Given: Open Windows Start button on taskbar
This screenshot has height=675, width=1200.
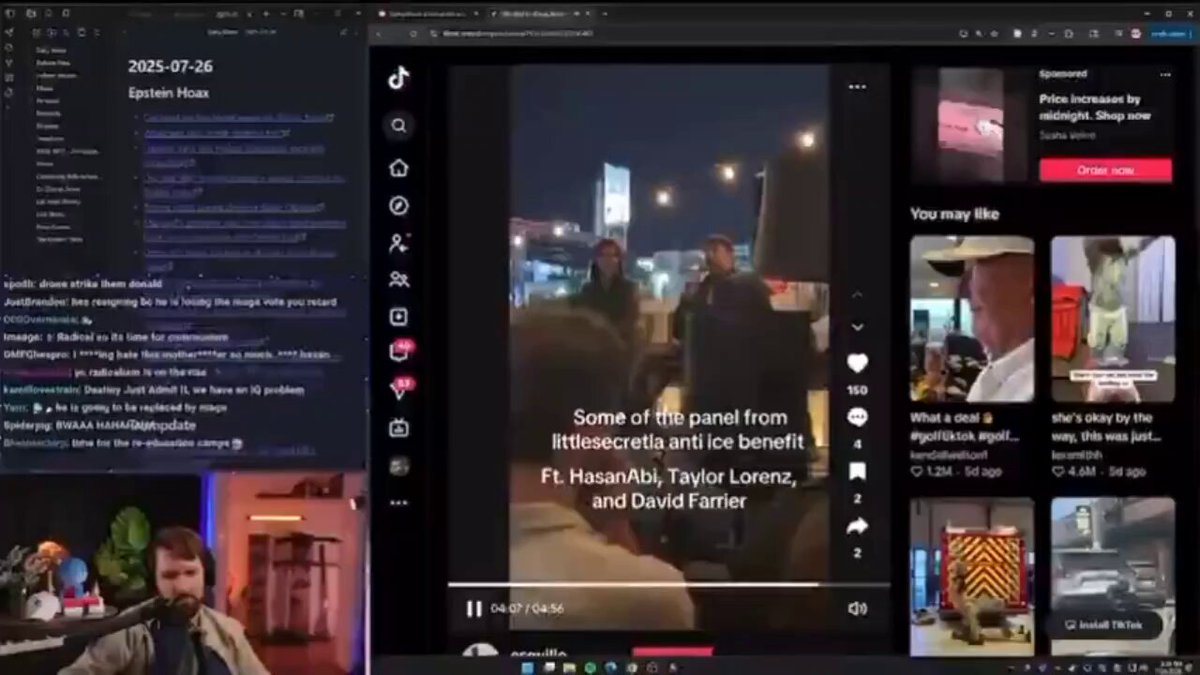Looking at the screenshot, I should (529, 667).
